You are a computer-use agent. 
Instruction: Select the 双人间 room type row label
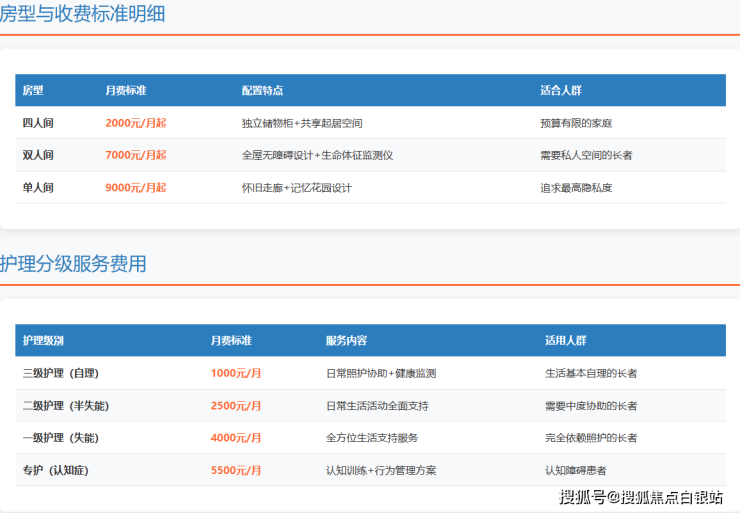coord(38,155)
